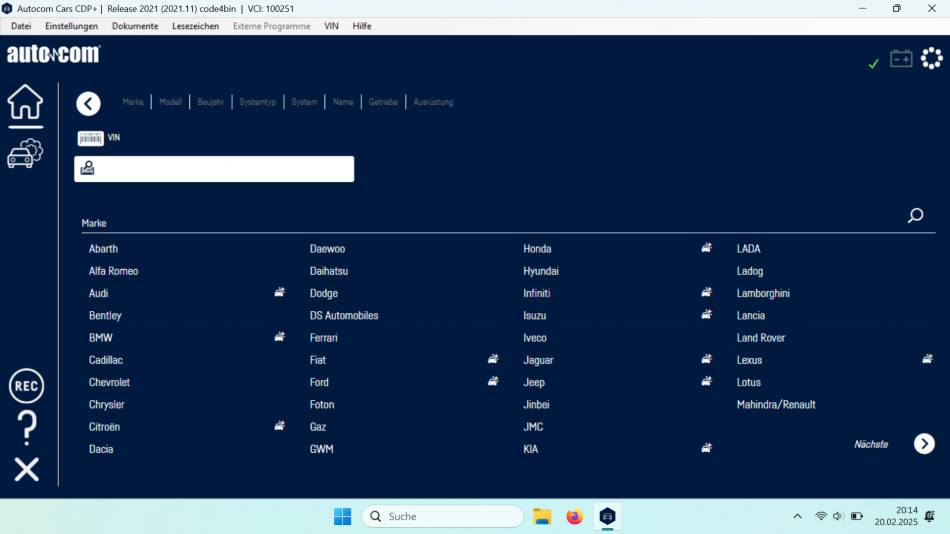
Task: Click the car icon next to Lexus
Action: tap(928, 359)
